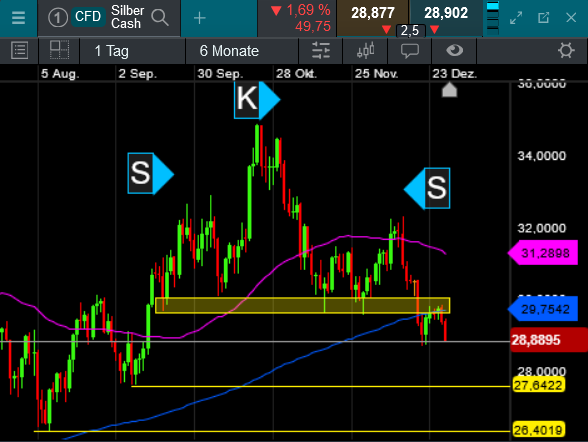
Task: Open the chart layout grid icon
Action: point(59,50)
